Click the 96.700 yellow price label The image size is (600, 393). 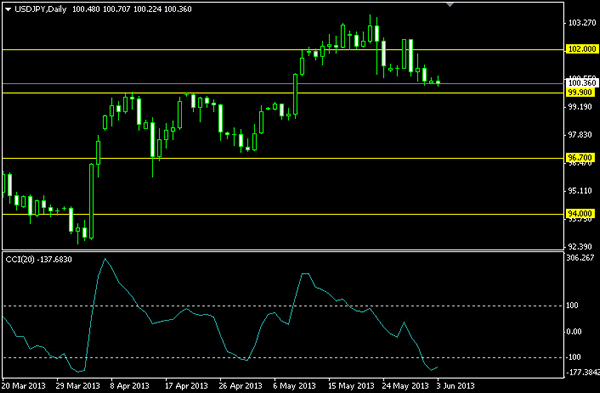[x=580, y=158]
